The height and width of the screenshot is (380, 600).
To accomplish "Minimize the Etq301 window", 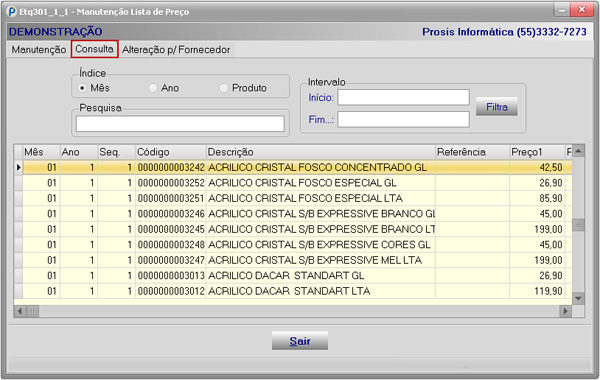I will point(562,10).
